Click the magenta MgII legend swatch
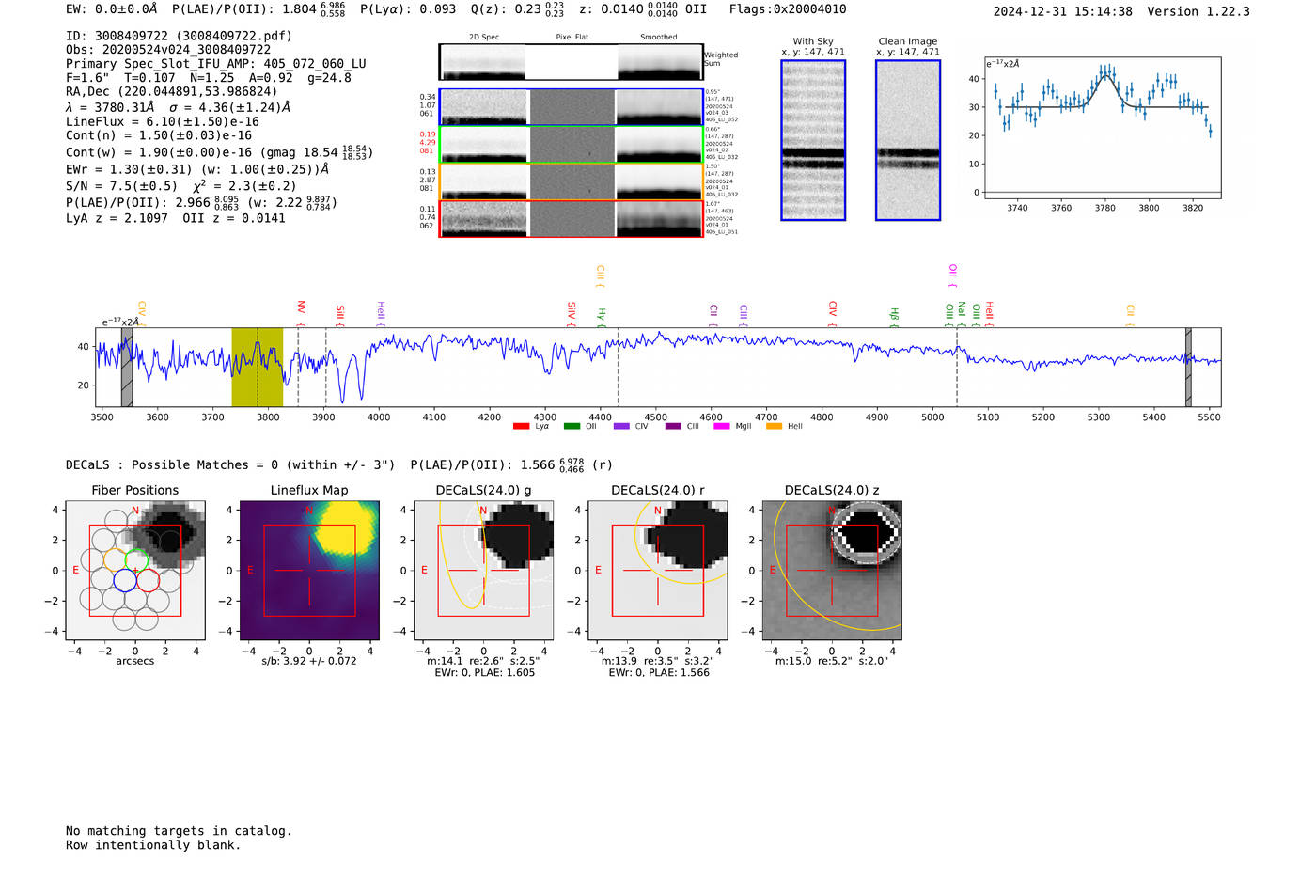The width and height of the screenshot is (1316, 896). click(722, 427)
